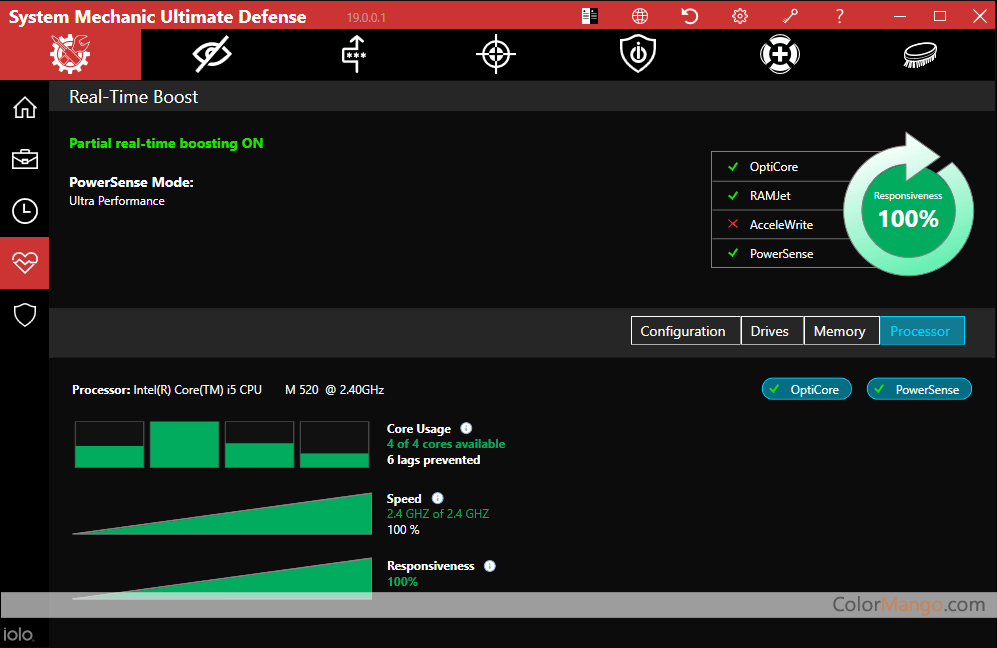Viewport: 997px width, 648px height.
Task: Maximize the System Mechanic window
Action: coord(940,16)
